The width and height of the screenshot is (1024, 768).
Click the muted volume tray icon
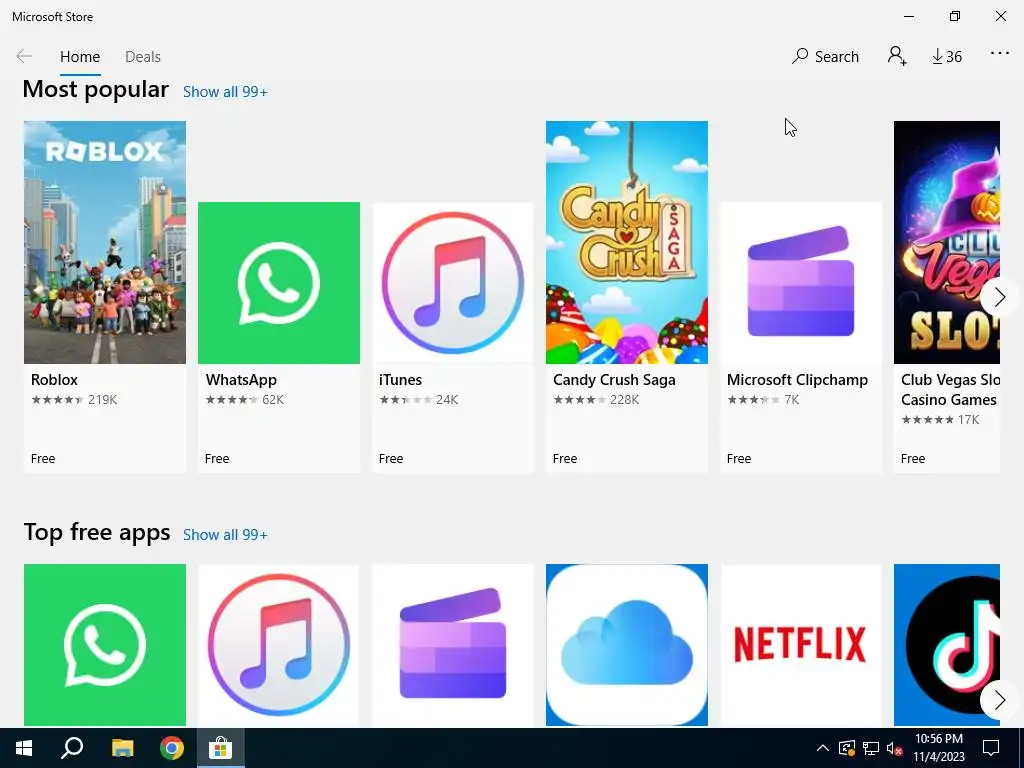point(894,748)
